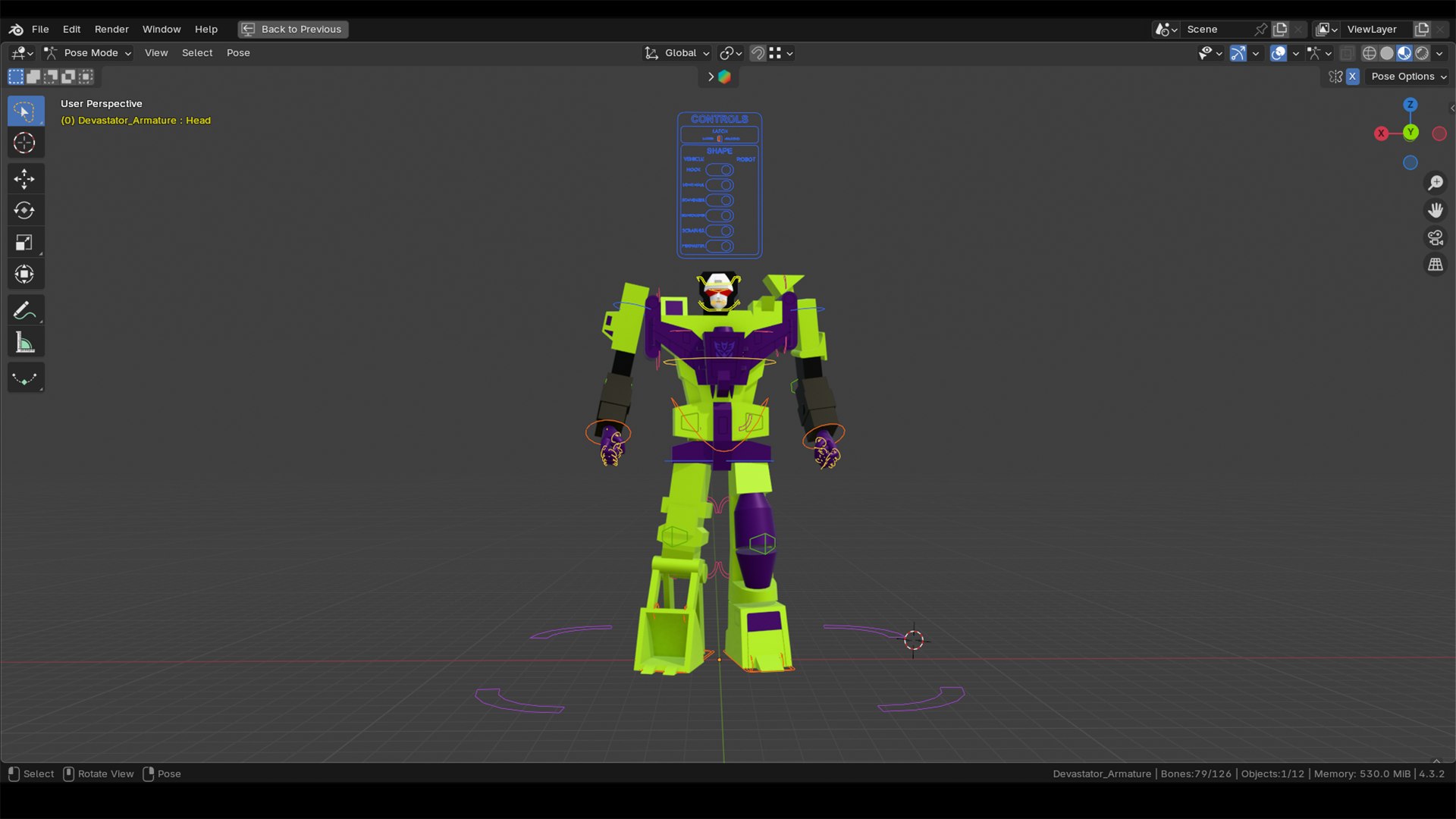Toggle X-axis mirror button
Viewport: 1456px width, 819px height.
[1353, 77]
